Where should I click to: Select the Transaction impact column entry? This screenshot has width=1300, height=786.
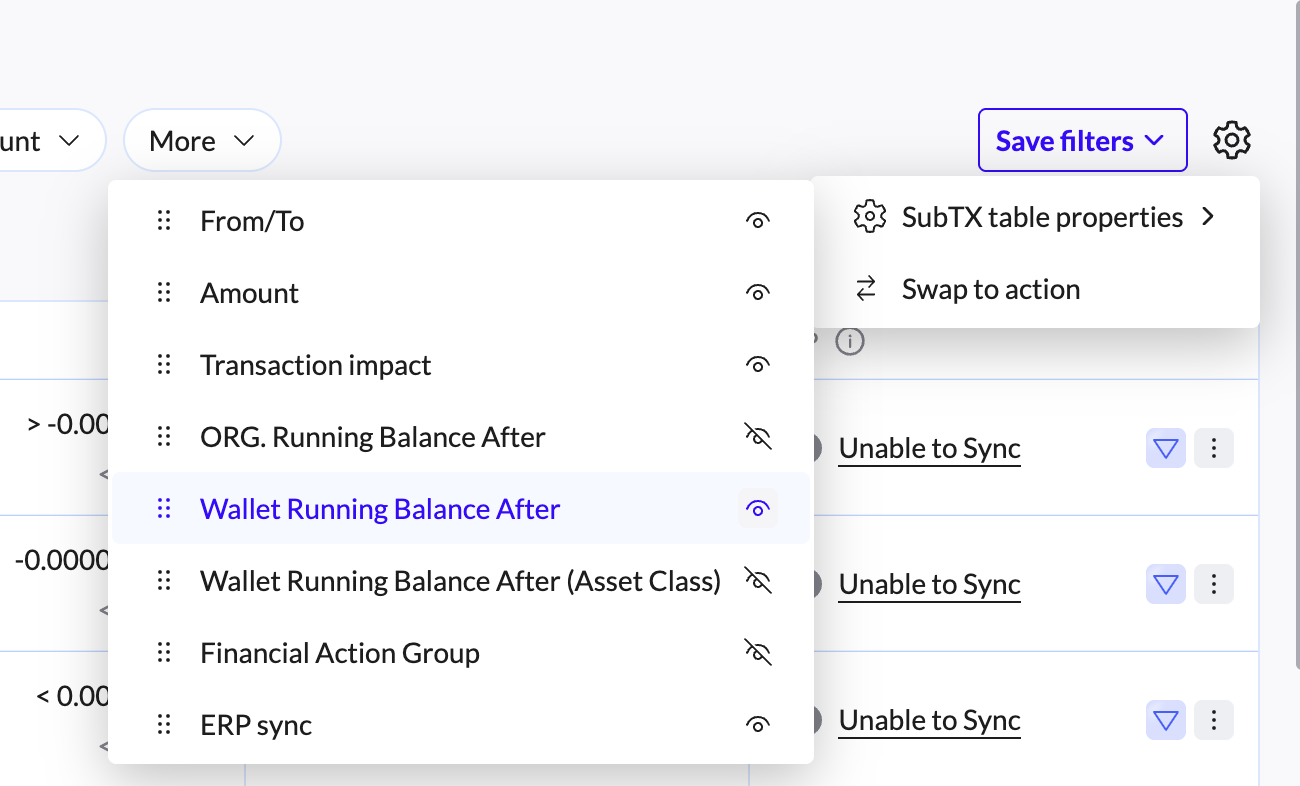315,365
